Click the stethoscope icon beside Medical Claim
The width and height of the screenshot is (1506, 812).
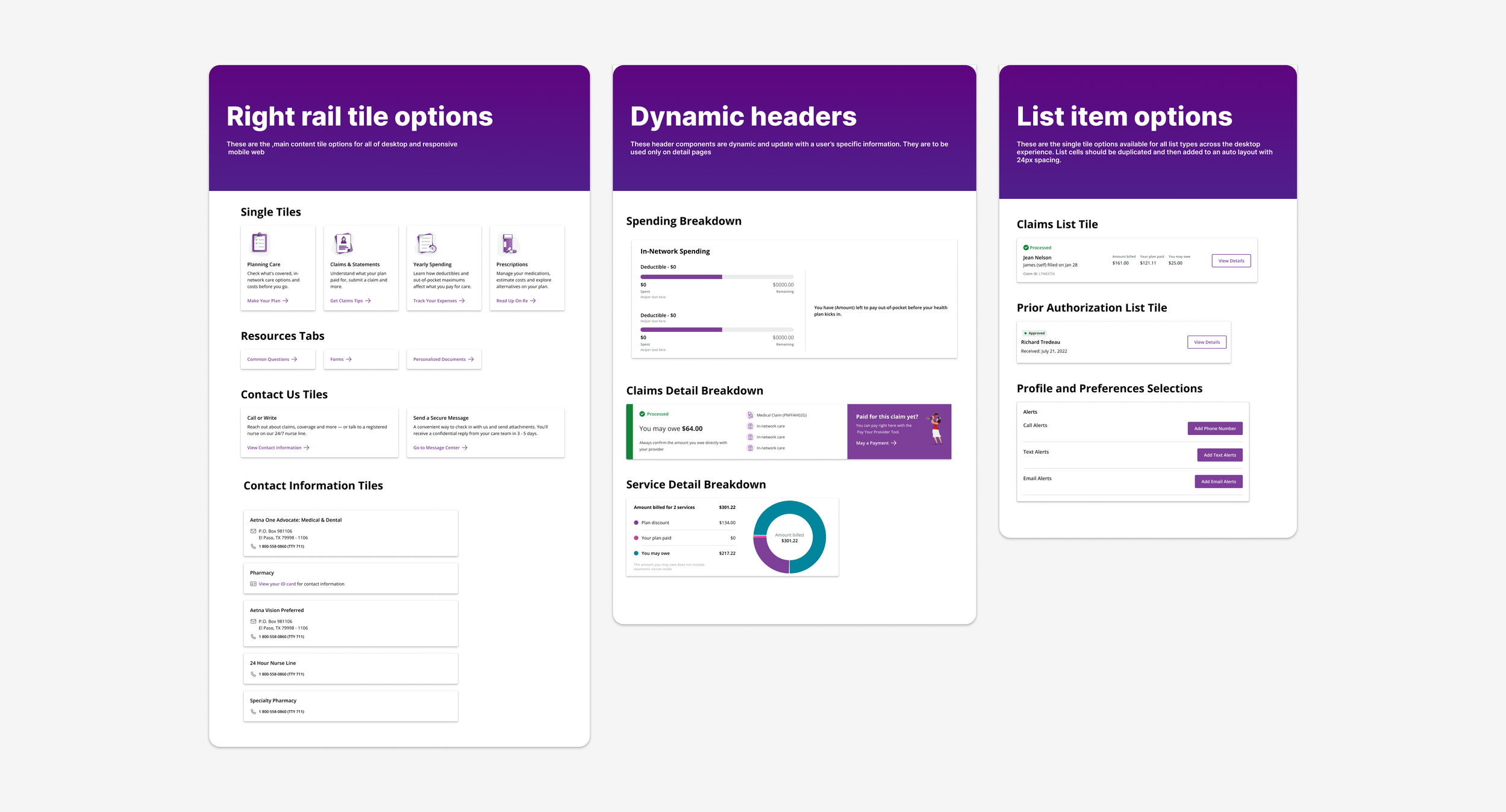(750, 415)
